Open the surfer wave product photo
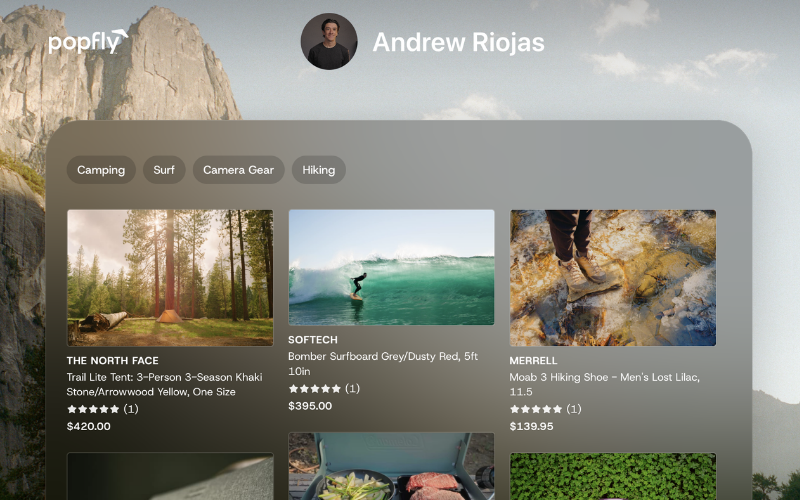Viewport: 800px width, 500px height. point(391,267)
